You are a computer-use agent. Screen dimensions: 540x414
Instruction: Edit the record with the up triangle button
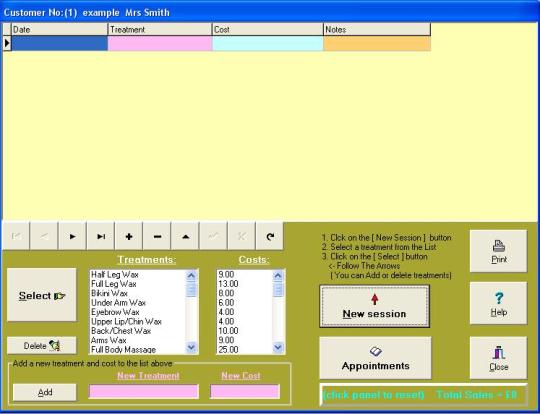[185, 236]
